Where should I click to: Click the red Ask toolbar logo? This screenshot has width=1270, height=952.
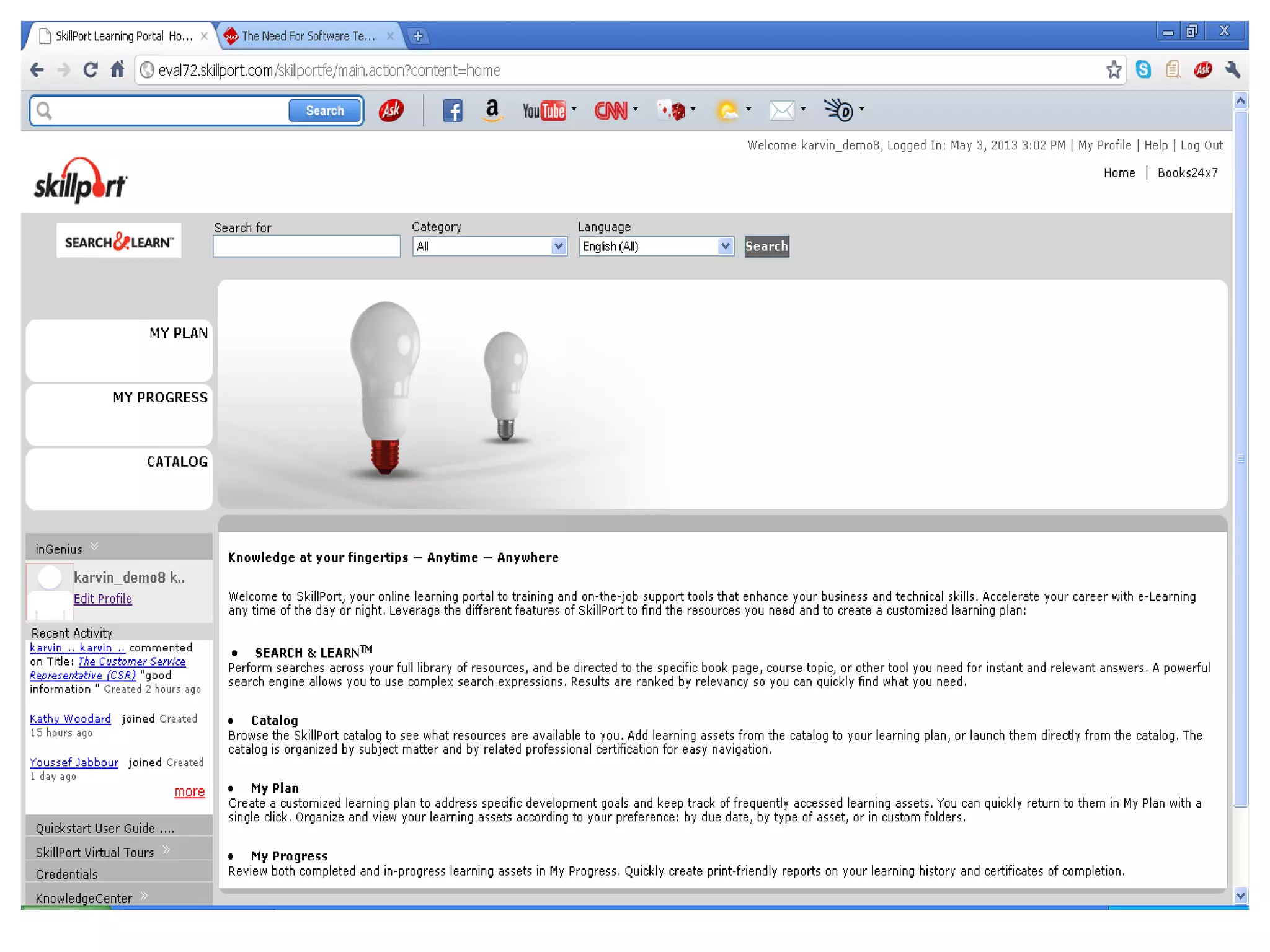[x=391, y=110]
